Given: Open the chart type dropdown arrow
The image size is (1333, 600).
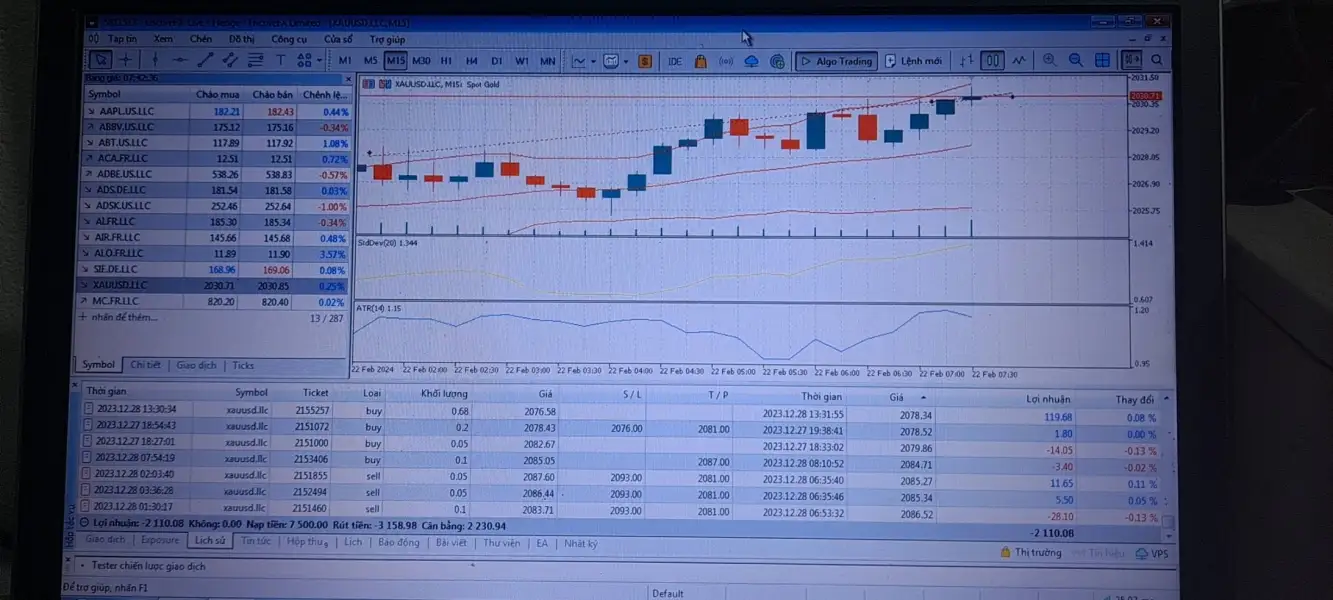Looking at the screenshot, I should pos(593,61).
